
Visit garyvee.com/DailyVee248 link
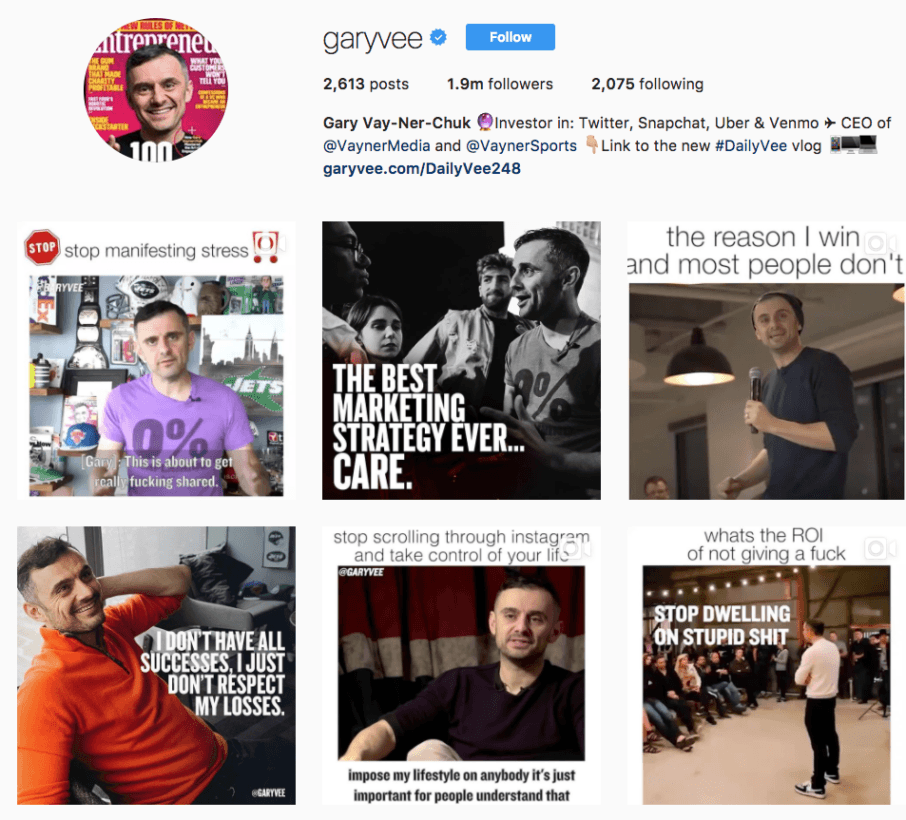tap(422, 169)
